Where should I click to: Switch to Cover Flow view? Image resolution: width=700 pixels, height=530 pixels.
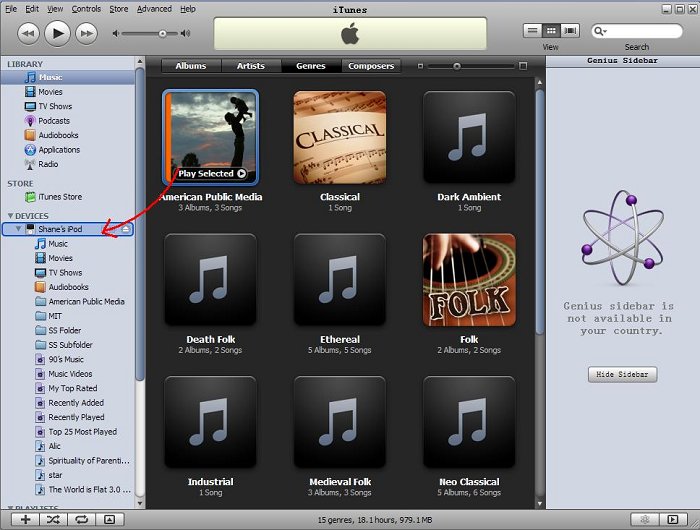570,31
